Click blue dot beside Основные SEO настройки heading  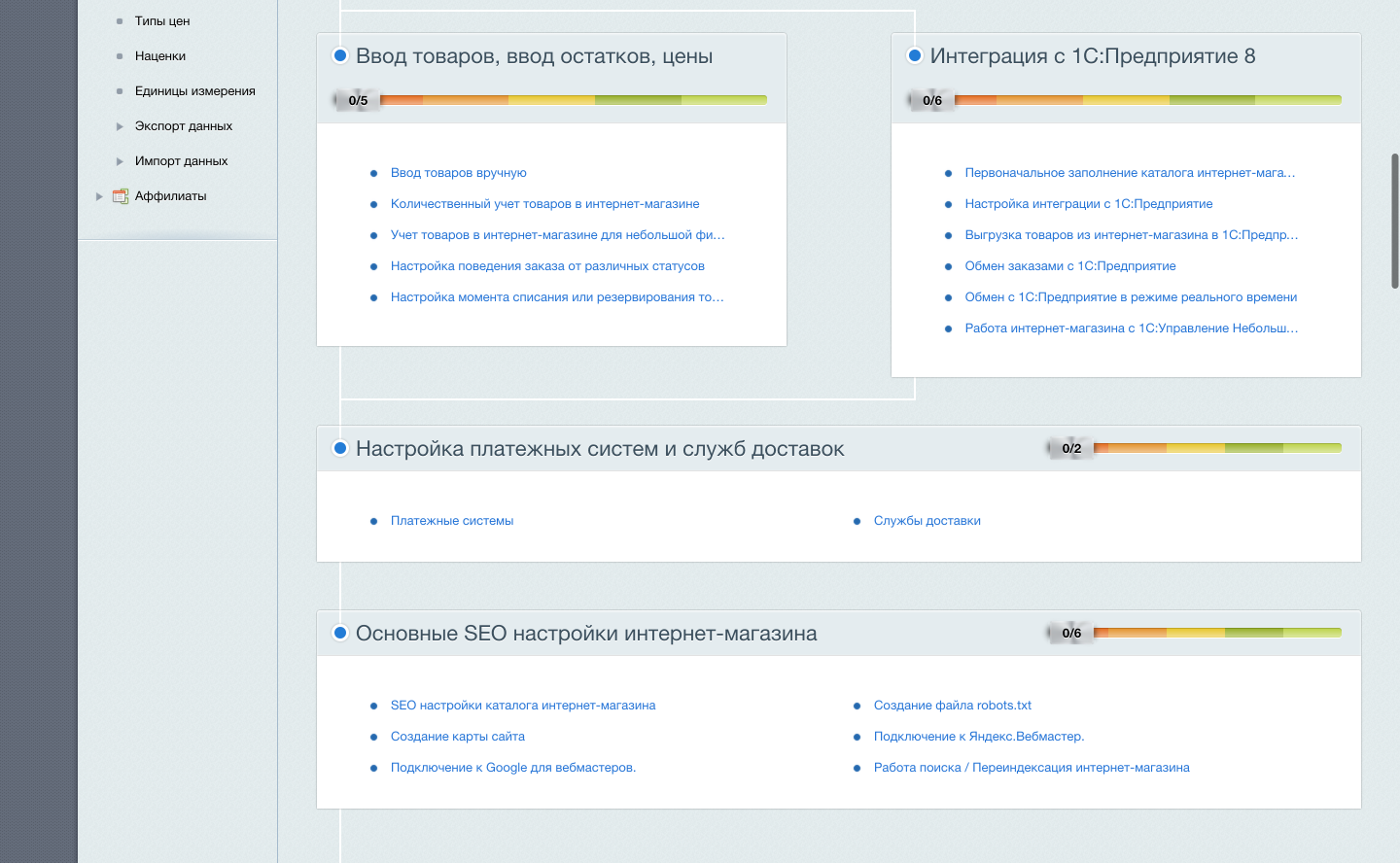(x=340, y=633)
